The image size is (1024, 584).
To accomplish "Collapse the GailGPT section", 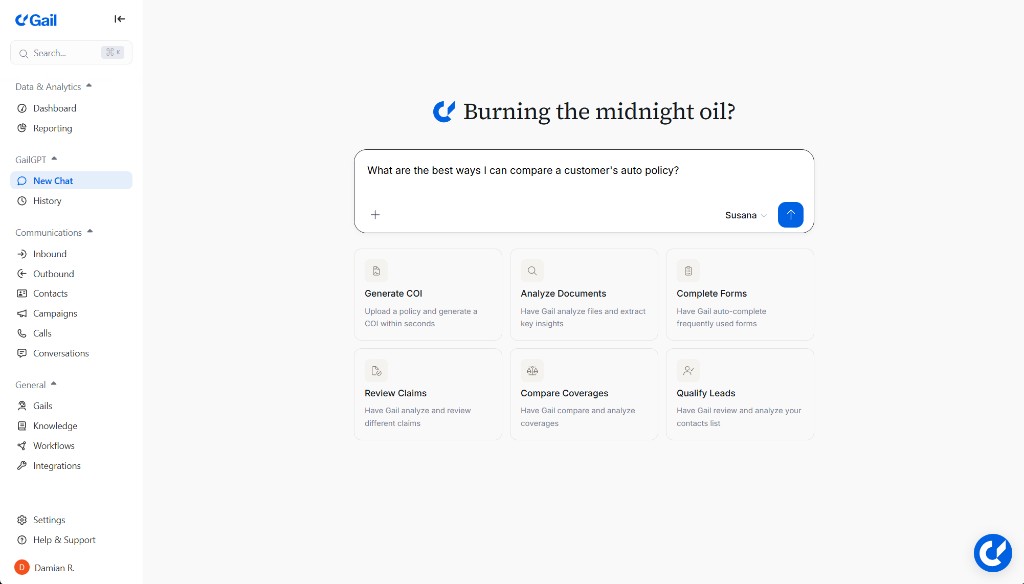I will (x=54, y=158).
